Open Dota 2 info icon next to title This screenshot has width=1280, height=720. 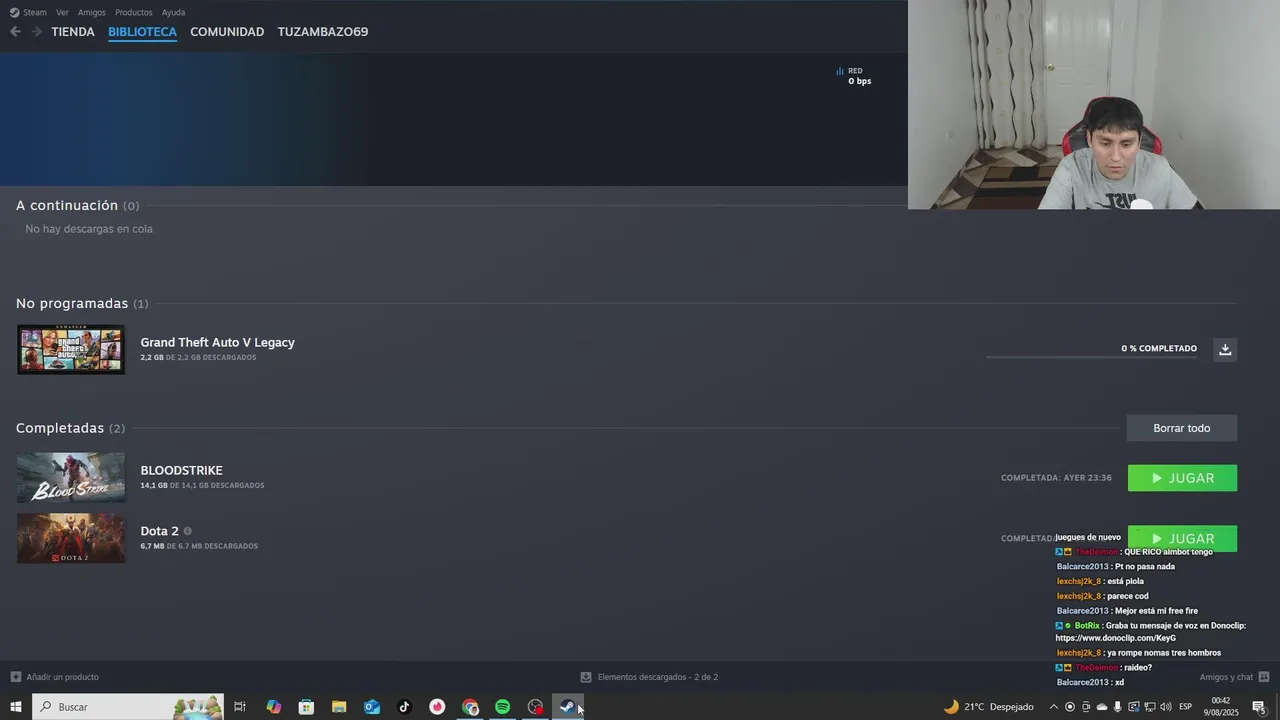click(187, 531)
